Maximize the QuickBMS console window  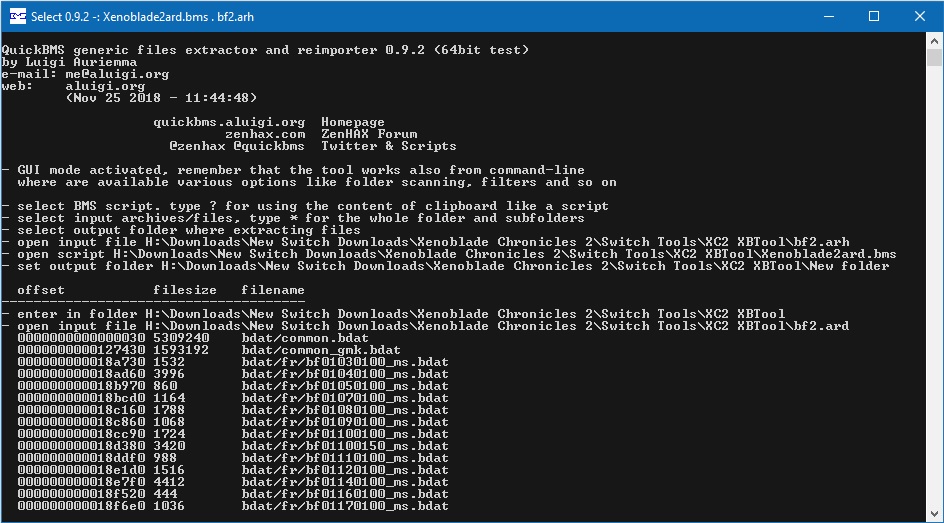[874, 16]
